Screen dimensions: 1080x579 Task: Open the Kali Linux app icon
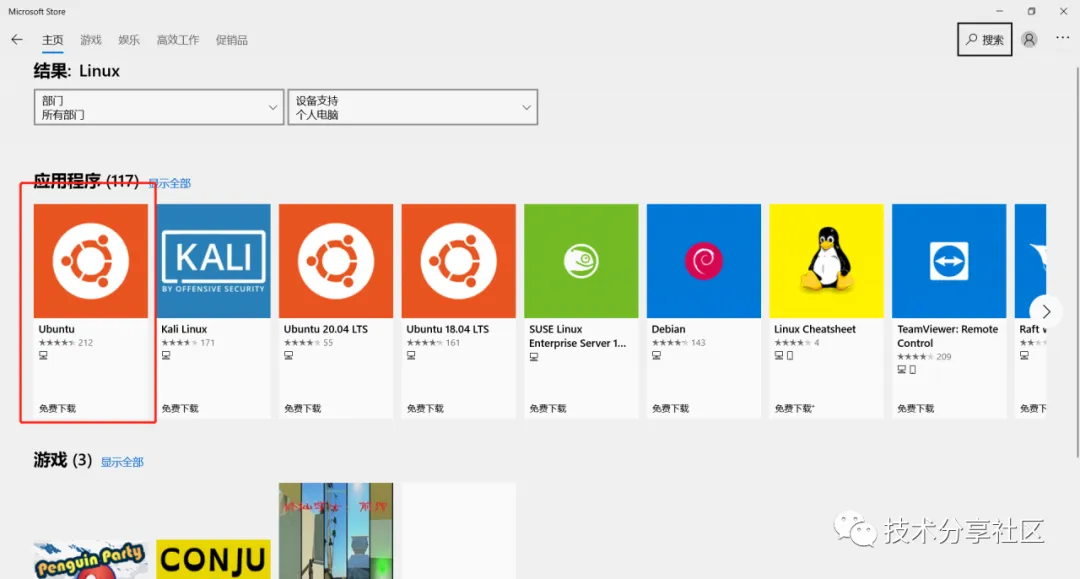point(214,261)
